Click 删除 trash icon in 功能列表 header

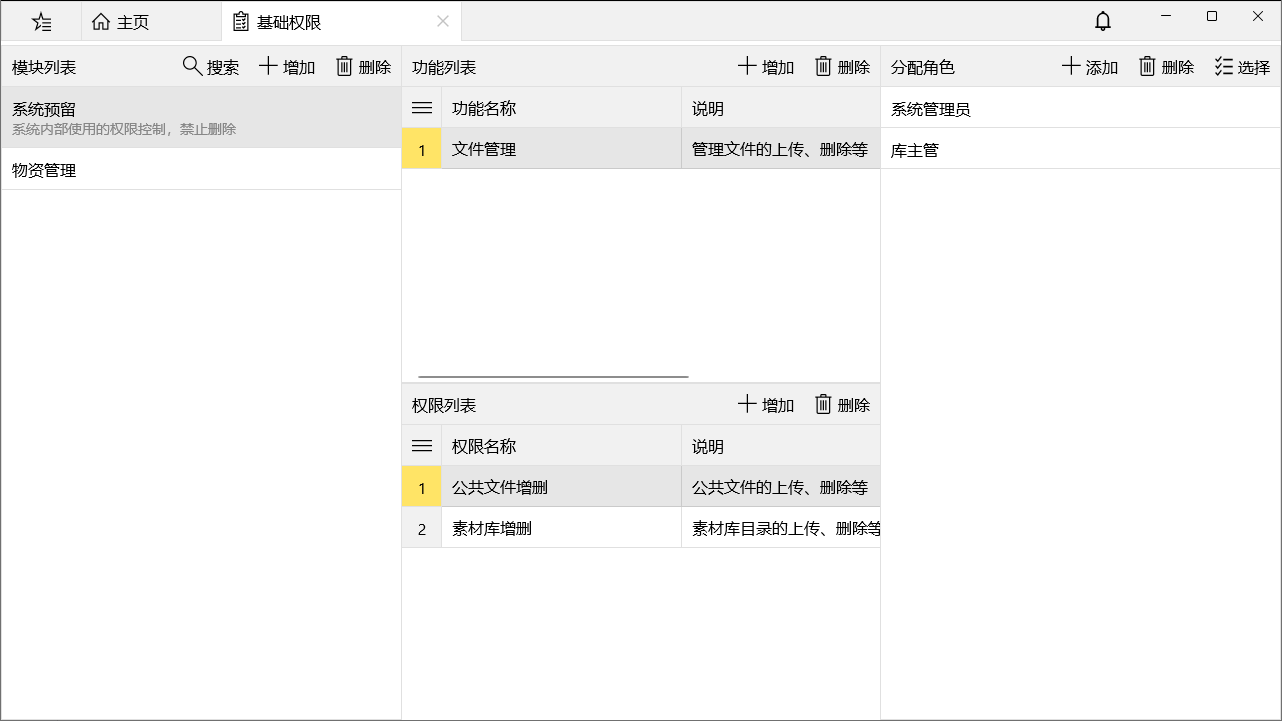823,66
